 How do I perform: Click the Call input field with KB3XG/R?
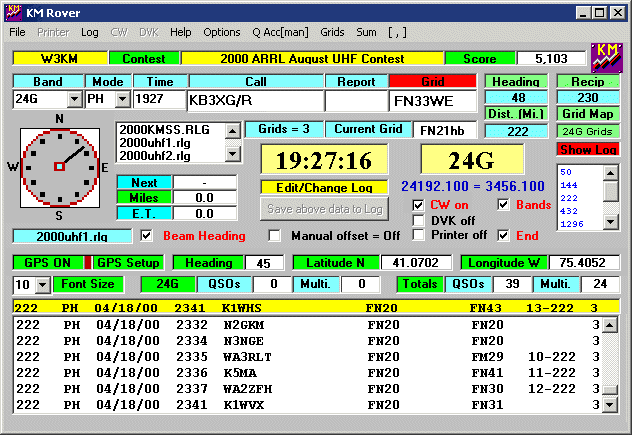point(256,100)
